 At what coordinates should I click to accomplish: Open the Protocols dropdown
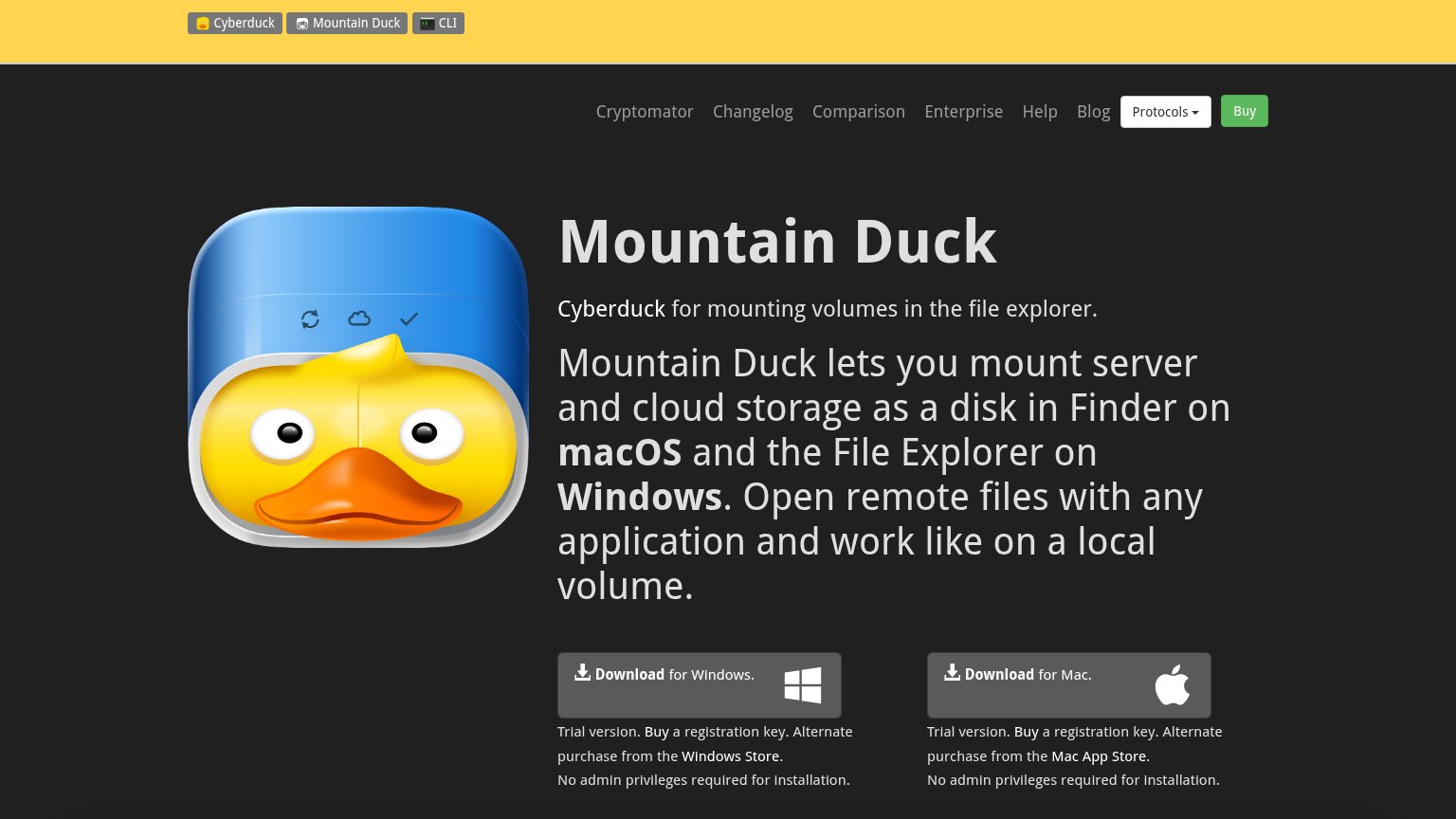tap(1165, 112)
